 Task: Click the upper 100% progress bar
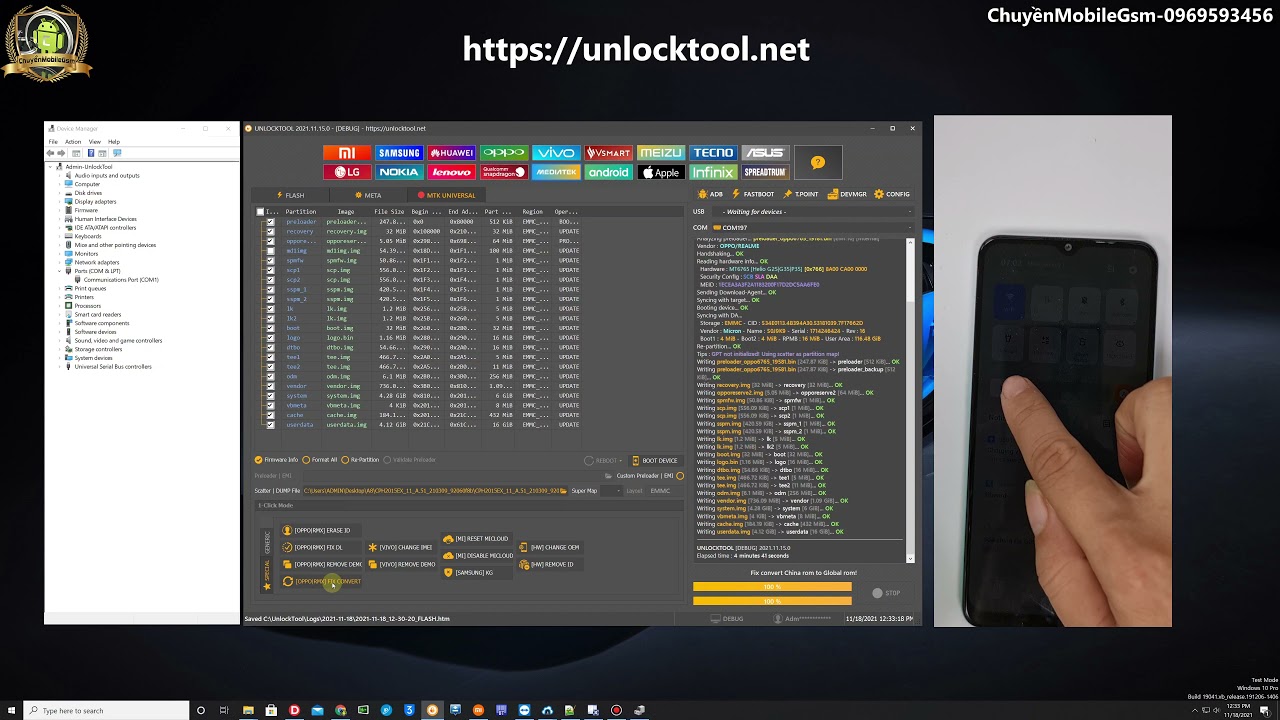[x=772, y=587]
